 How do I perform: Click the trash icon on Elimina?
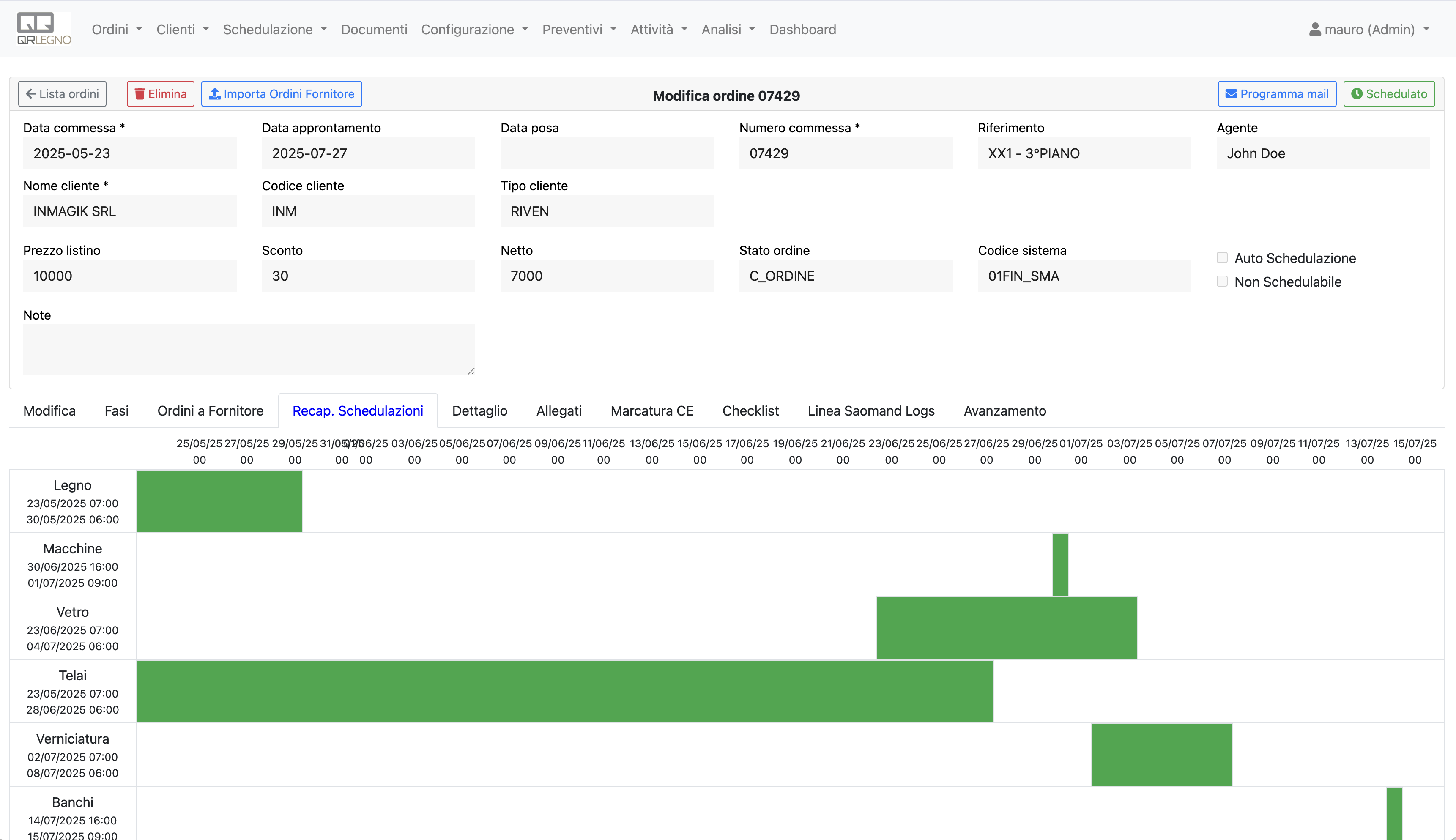pyautogui.click(x=140, y=94)
